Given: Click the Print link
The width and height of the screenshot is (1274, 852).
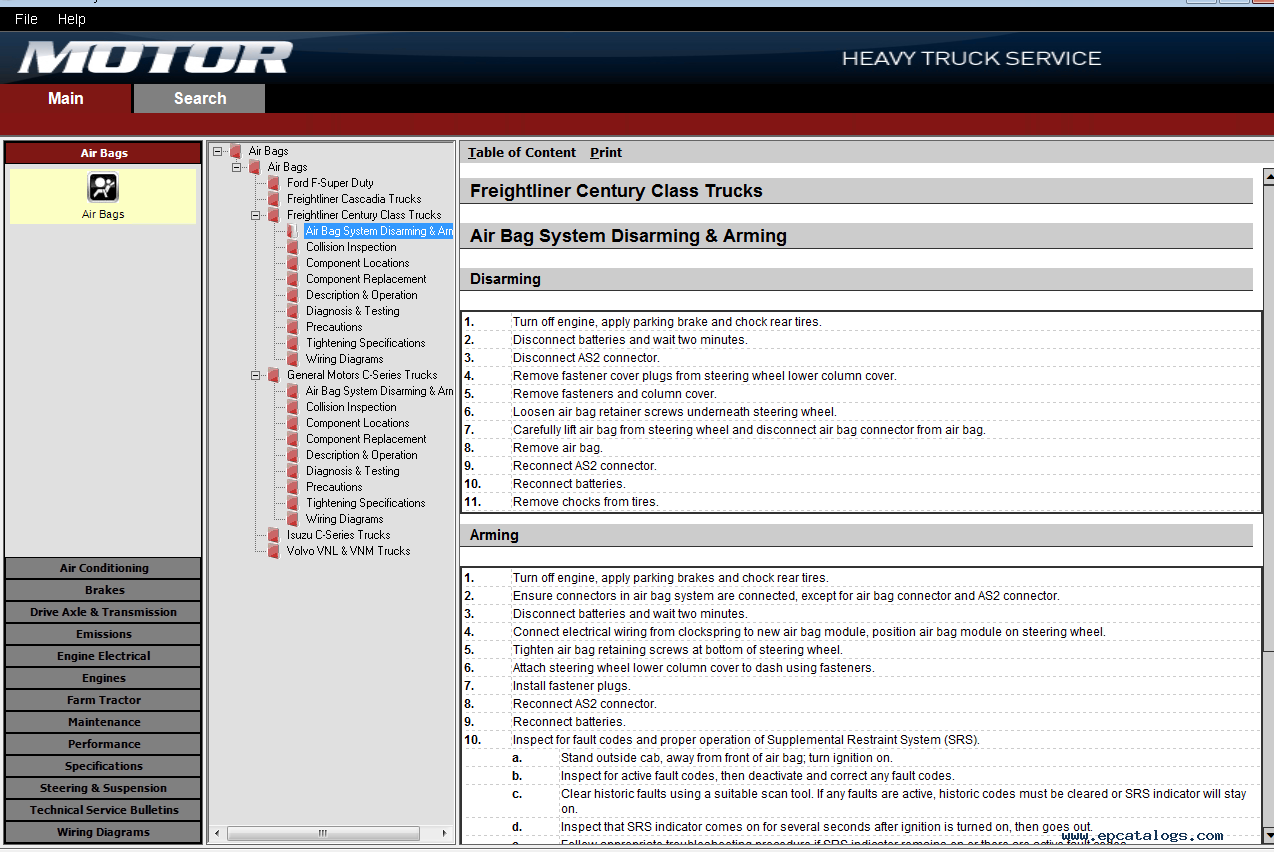Looking at the screenshot, I should pos(606,153).
